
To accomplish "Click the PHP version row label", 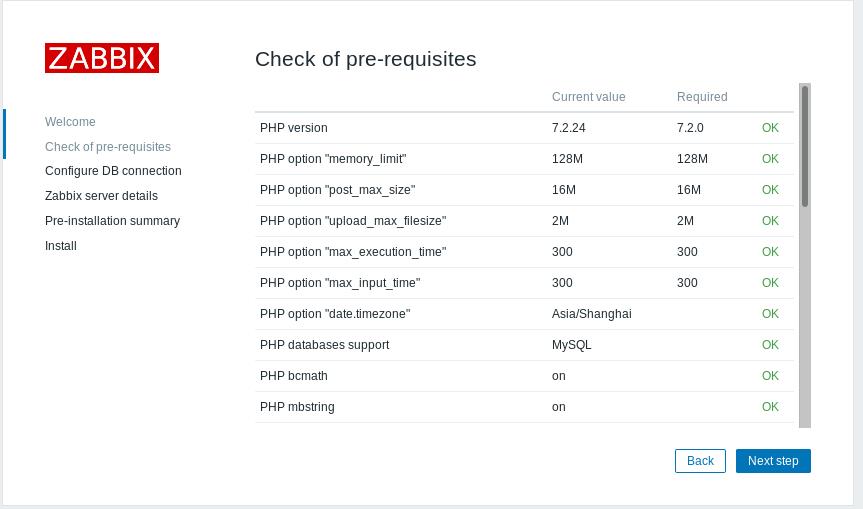I will point(294,128).
